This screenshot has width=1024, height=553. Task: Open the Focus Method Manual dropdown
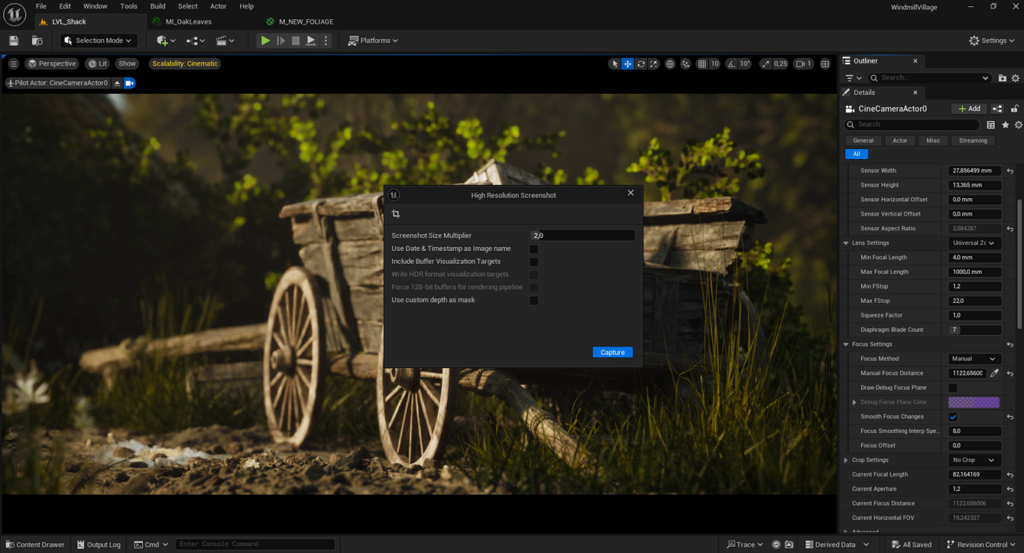pos(974,358)
